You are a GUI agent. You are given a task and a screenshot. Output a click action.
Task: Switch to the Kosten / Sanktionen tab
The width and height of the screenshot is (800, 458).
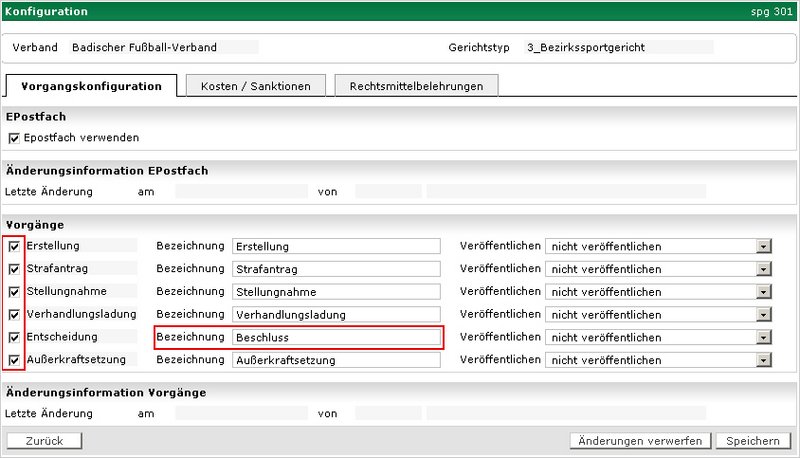[255, 86]
